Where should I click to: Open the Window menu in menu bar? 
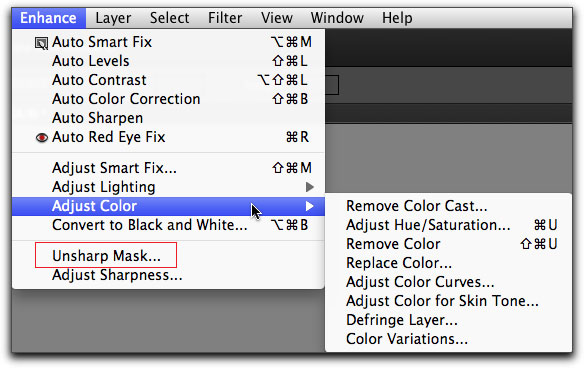click(337, 18)
